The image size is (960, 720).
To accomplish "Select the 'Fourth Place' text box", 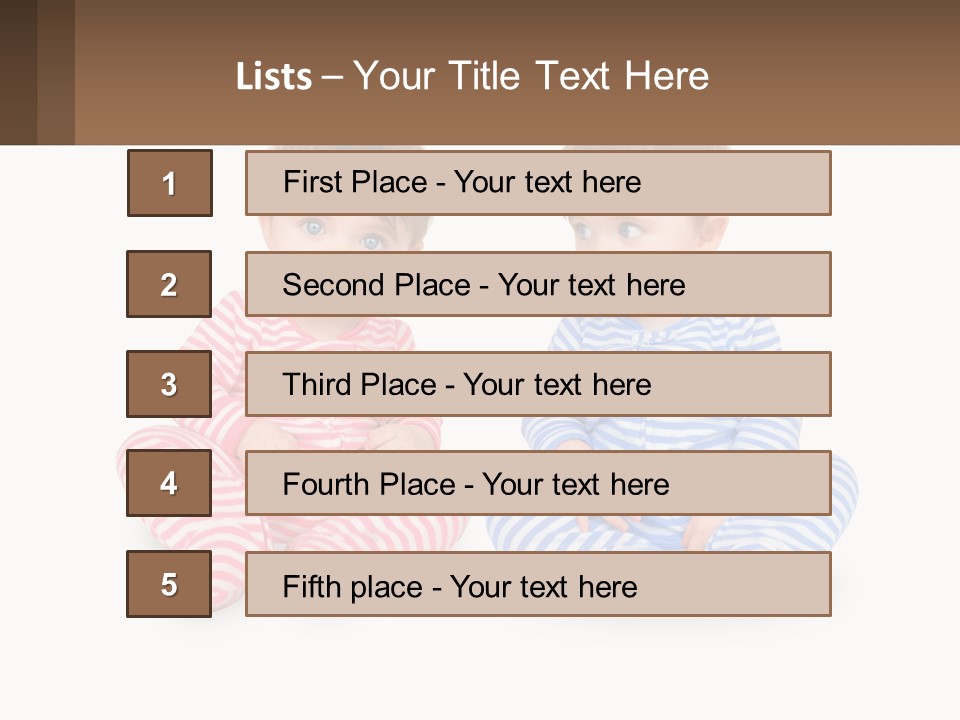I will pyautogui.click(x=538, y=484).
